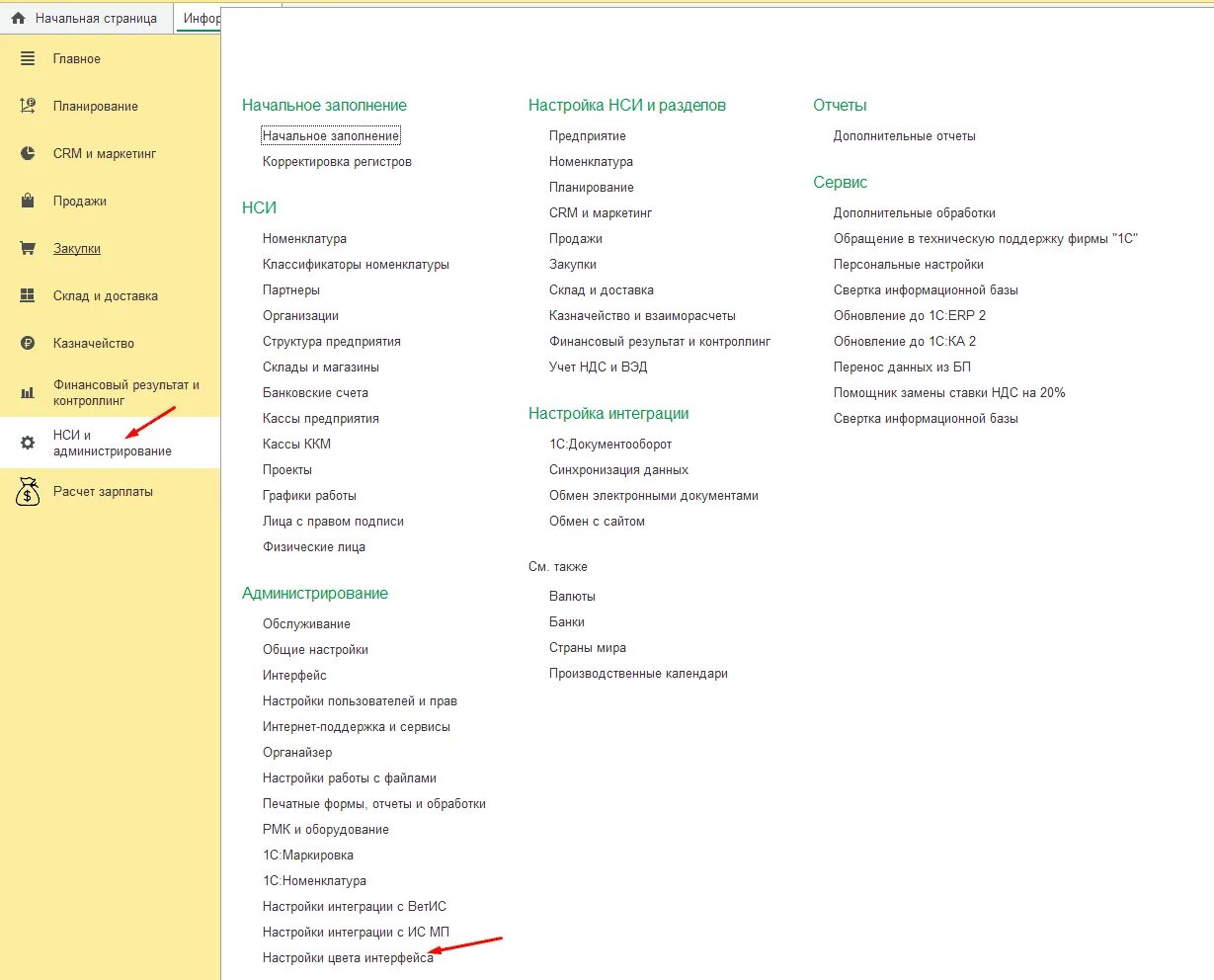Image resolution: width=1214 pixels, height=980 pixels.
Task: Open Общие настройки
Action: click(315, 650)
